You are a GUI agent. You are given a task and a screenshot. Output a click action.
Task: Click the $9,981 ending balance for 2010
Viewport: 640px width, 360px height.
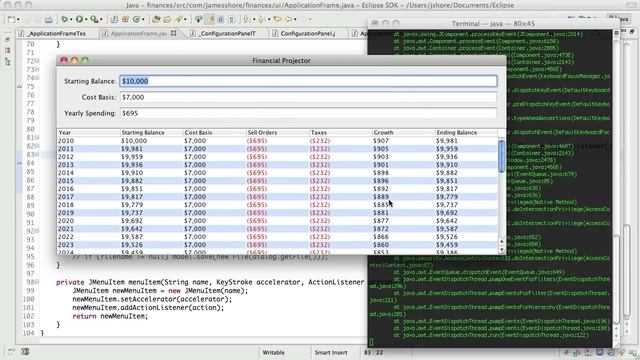[x=447, y=141]
